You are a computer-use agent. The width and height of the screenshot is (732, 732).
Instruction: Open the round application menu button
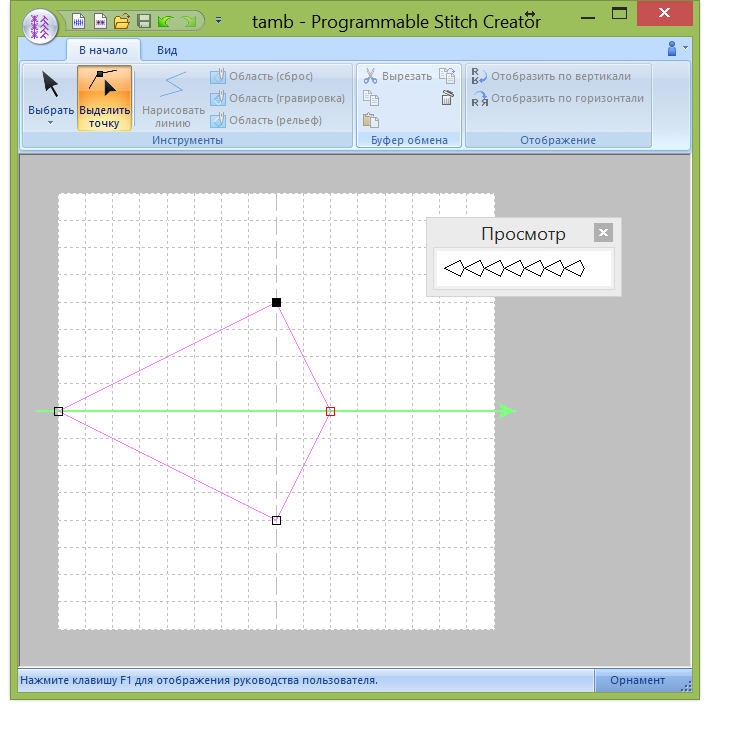40,27
